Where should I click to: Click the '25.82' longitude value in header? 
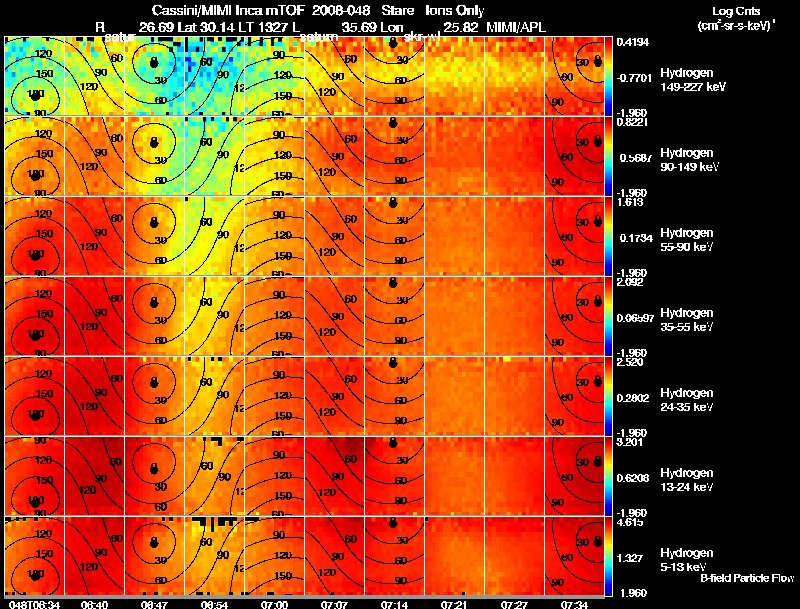460,27
